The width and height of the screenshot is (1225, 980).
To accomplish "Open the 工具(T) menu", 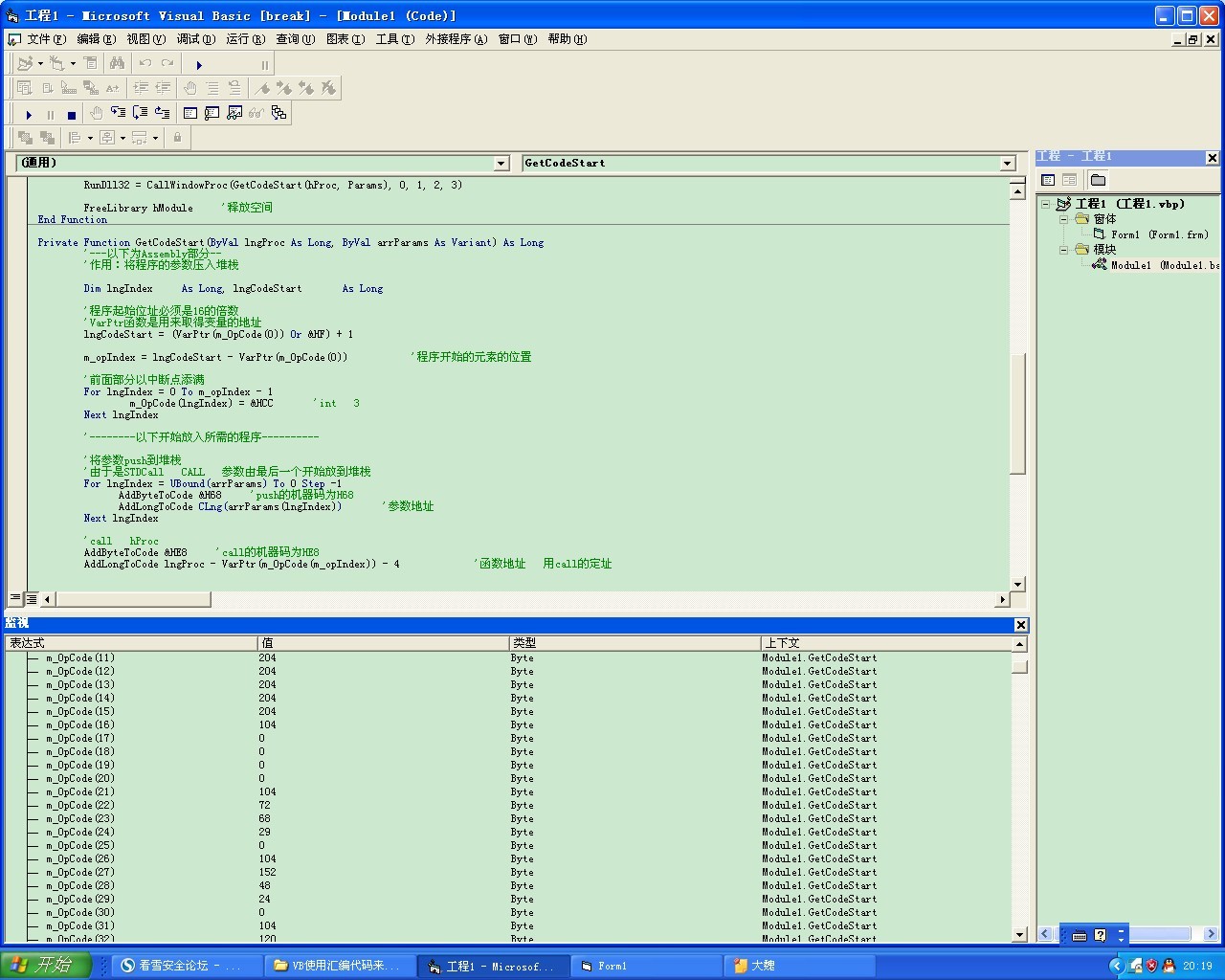I will (395, 39).
